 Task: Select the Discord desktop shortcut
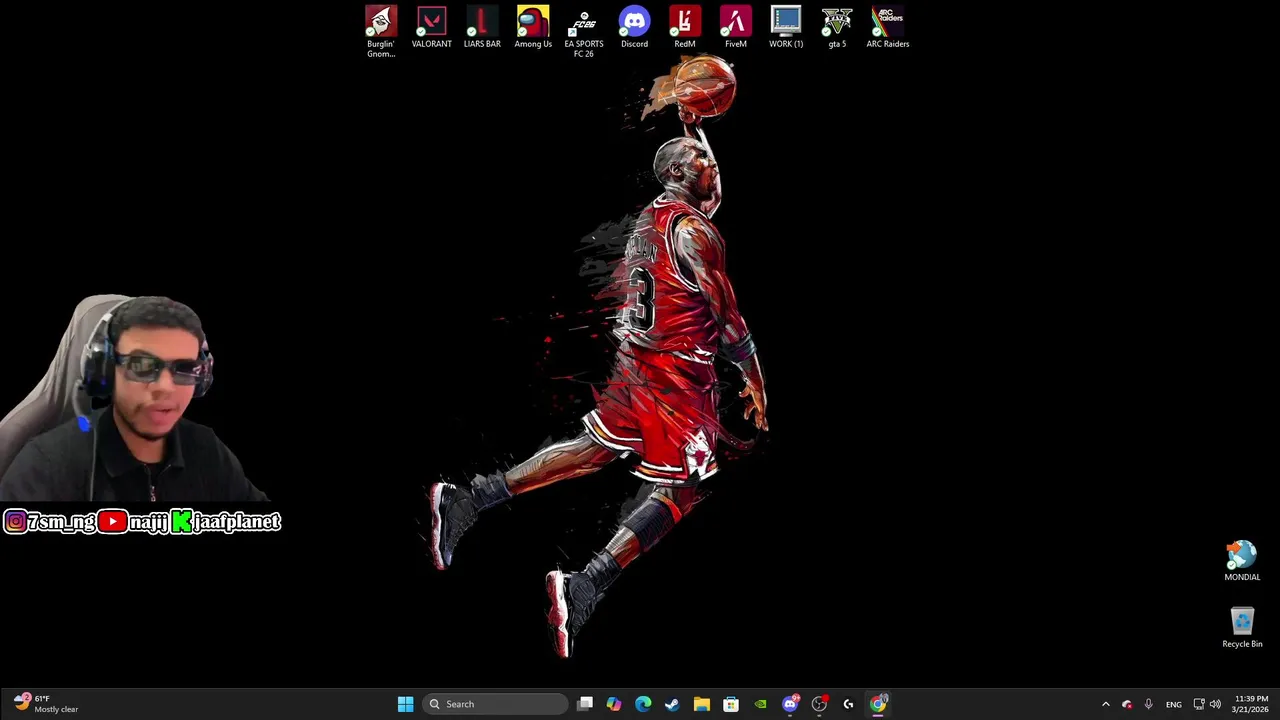tap(634, 27)
